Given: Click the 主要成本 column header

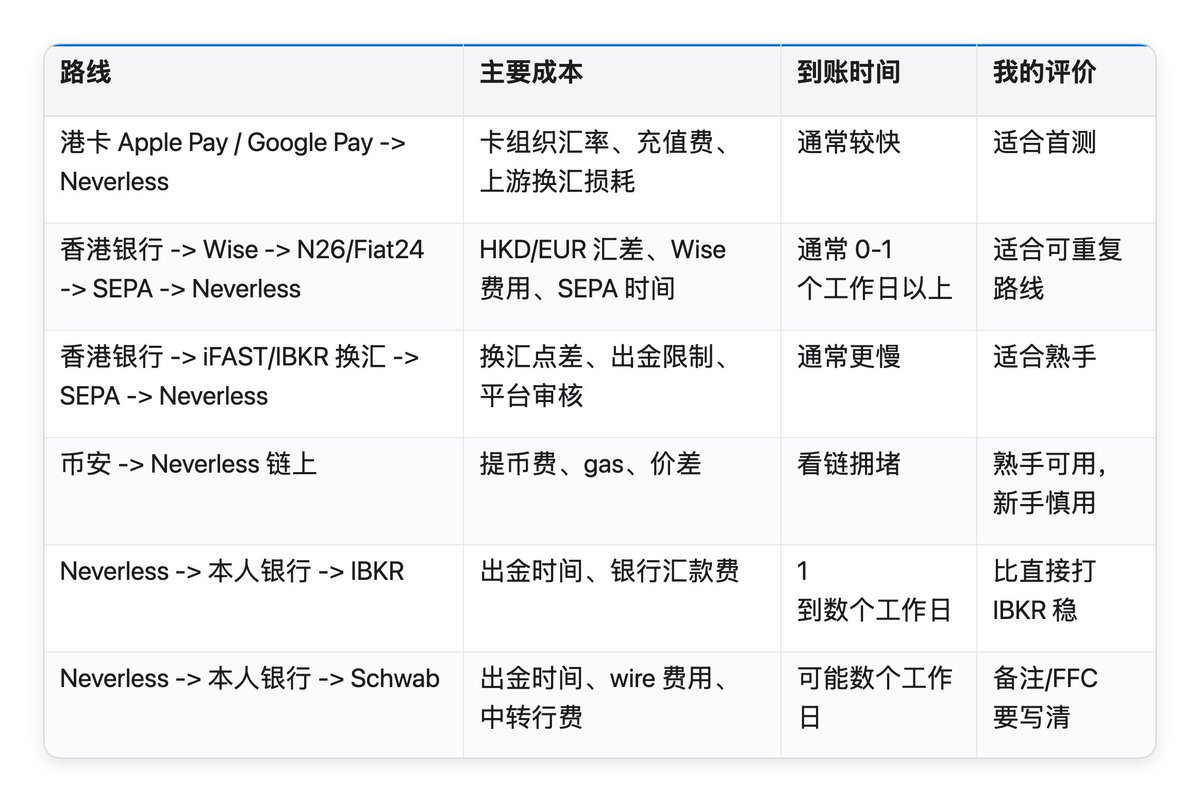Looking at the screenshot, I should click(622, 81).
